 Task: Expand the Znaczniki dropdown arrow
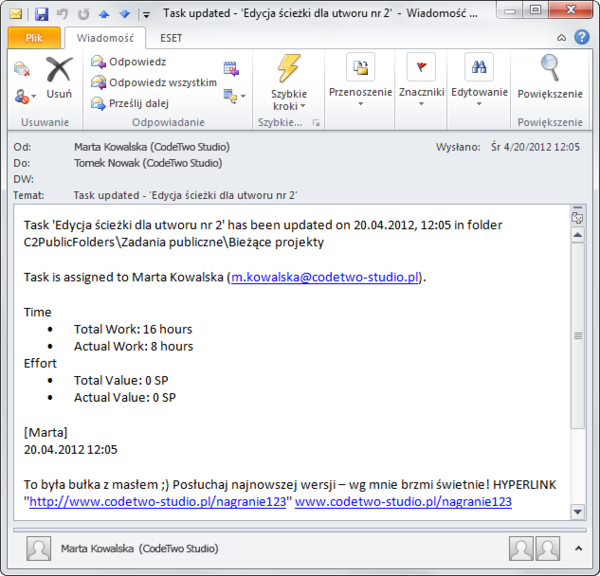pos(421,104)
